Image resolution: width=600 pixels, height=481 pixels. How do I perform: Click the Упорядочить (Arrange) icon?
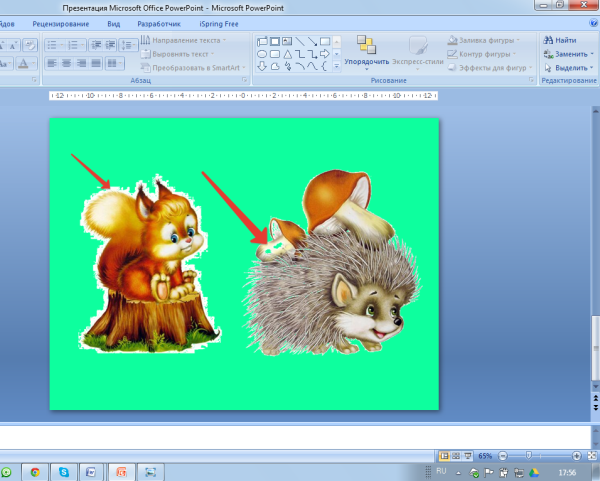367,45
